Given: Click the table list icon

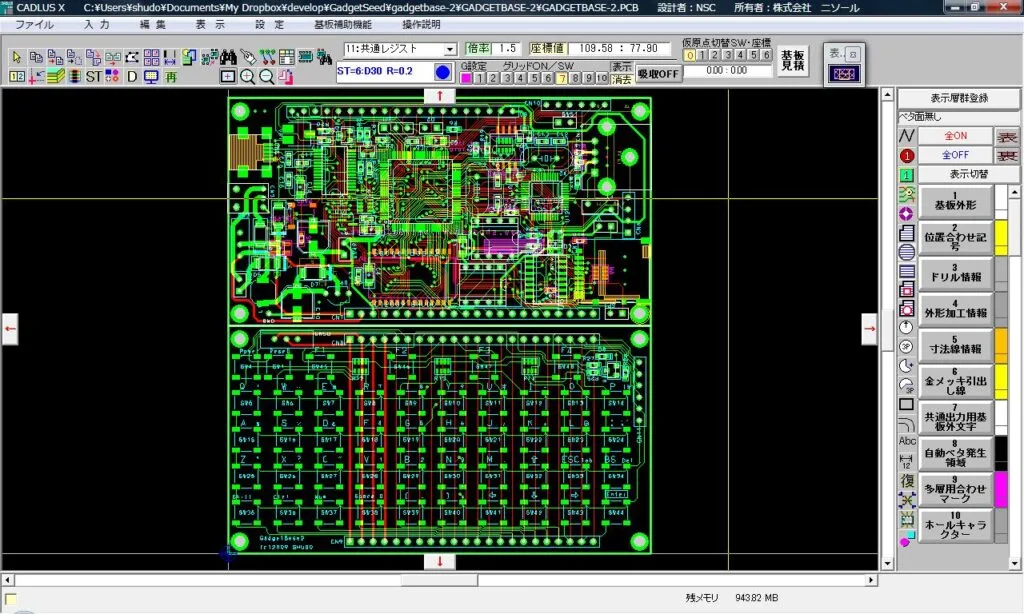Looking at the screenshot, I should pyautogui.click(x=286, y=57).
